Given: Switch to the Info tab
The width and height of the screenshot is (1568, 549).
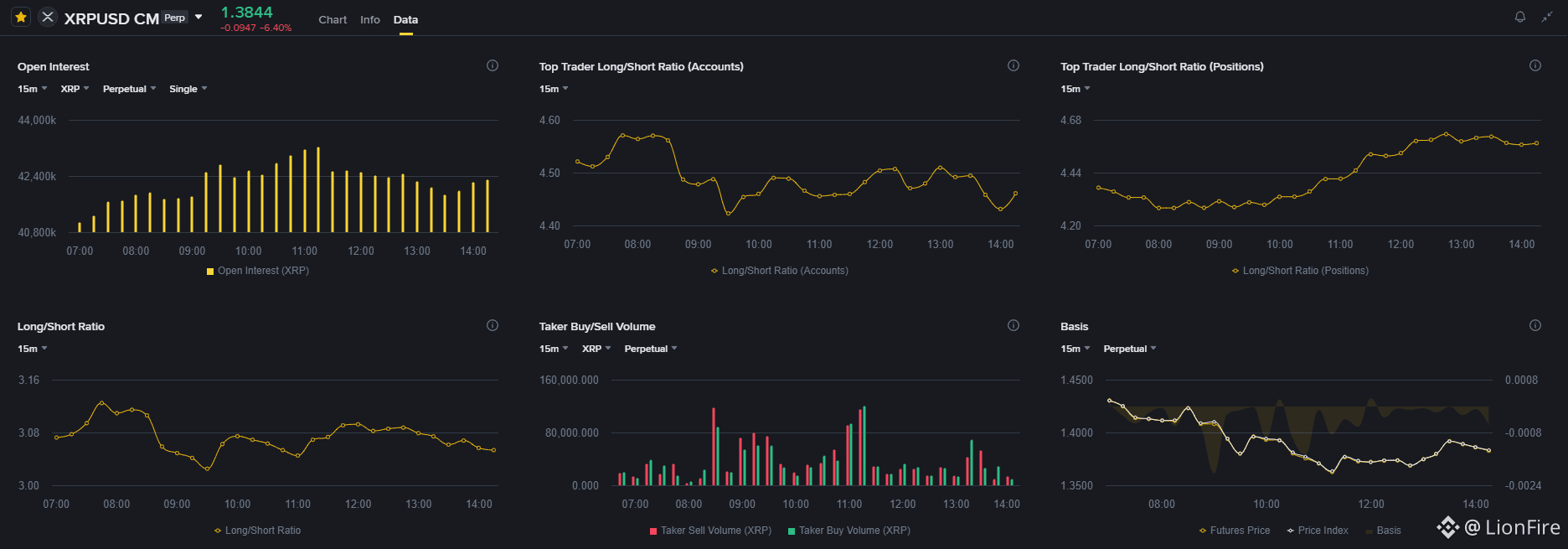Looking at the screenshot, I should pyautogui.click(x=370, y=19).
